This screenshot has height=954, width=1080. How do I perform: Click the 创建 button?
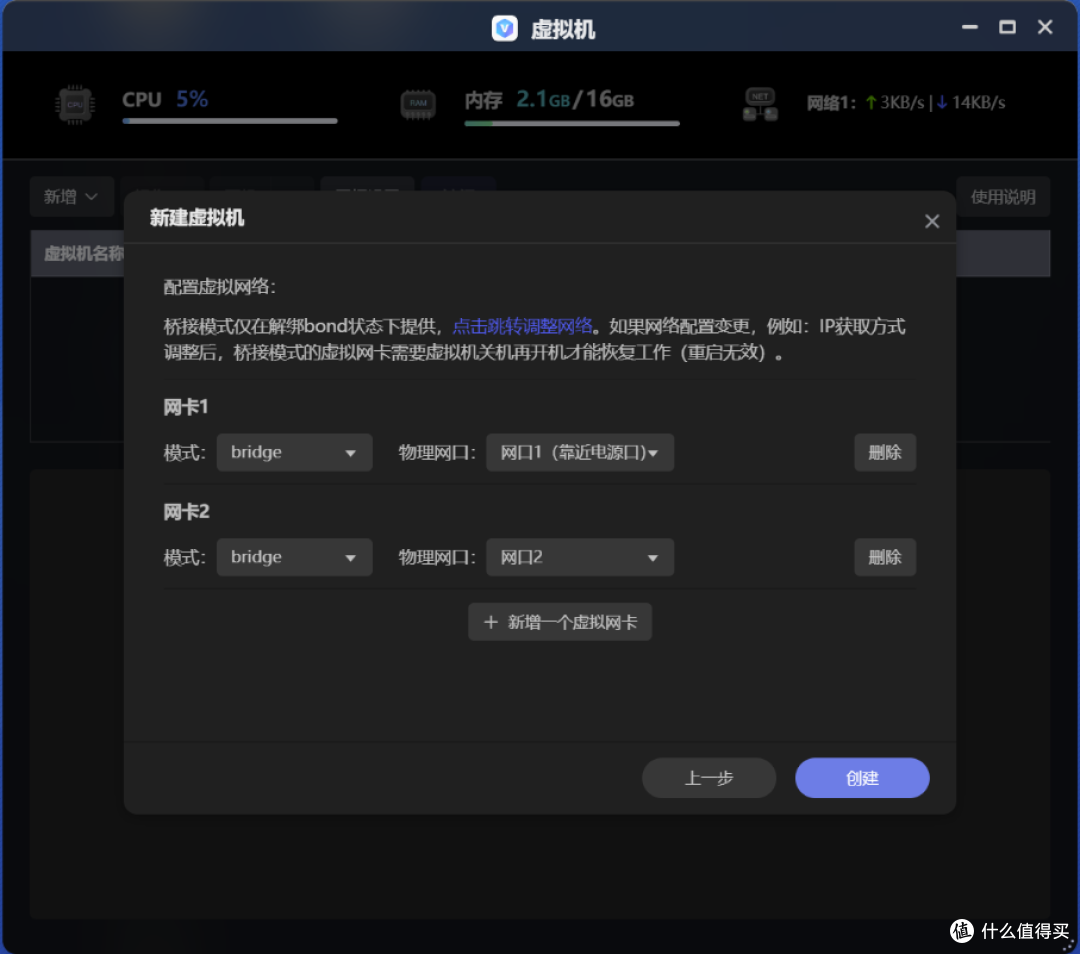862,778
